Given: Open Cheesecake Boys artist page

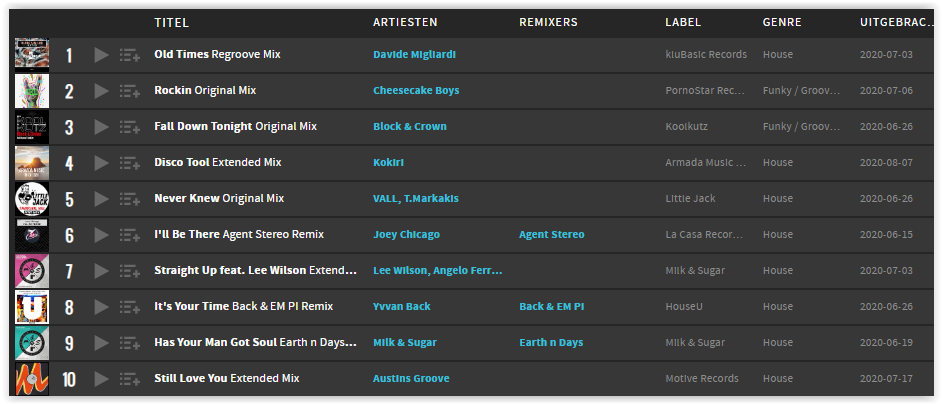Looking at the screenshot, I should click(416, 90).
